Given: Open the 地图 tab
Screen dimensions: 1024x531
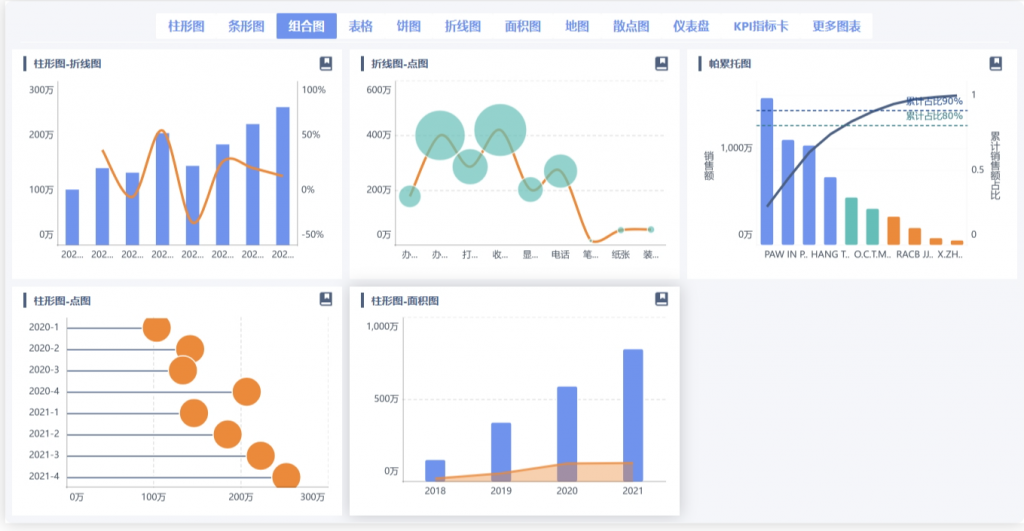Looking at the screenshot, I should [577, 26].
